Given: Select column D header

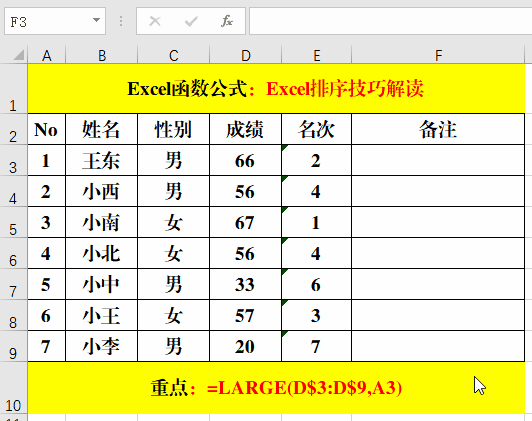Looking at the screenshot, I should tap(246, 55).
